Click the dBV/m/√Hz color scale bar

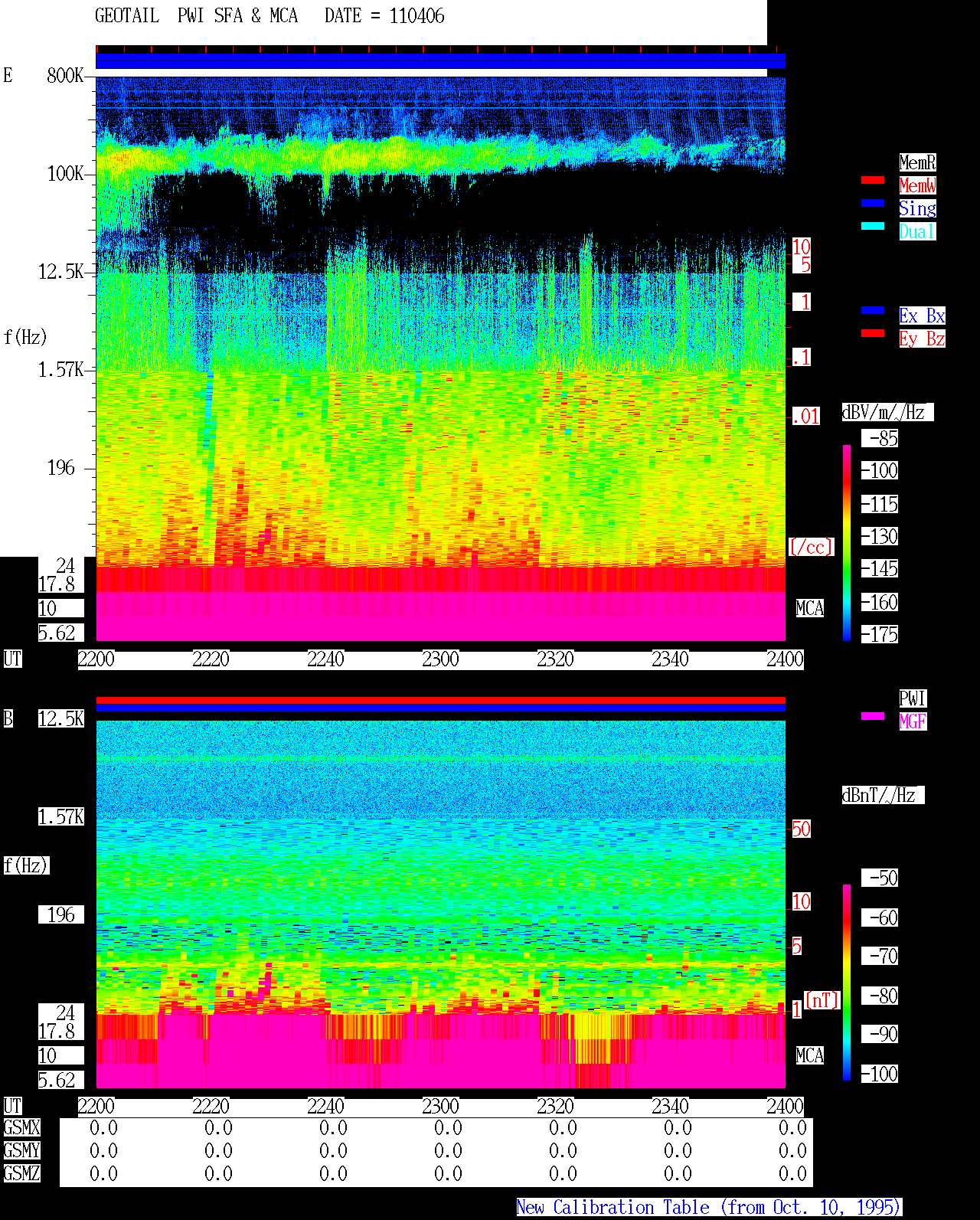(x=847, y=542)
